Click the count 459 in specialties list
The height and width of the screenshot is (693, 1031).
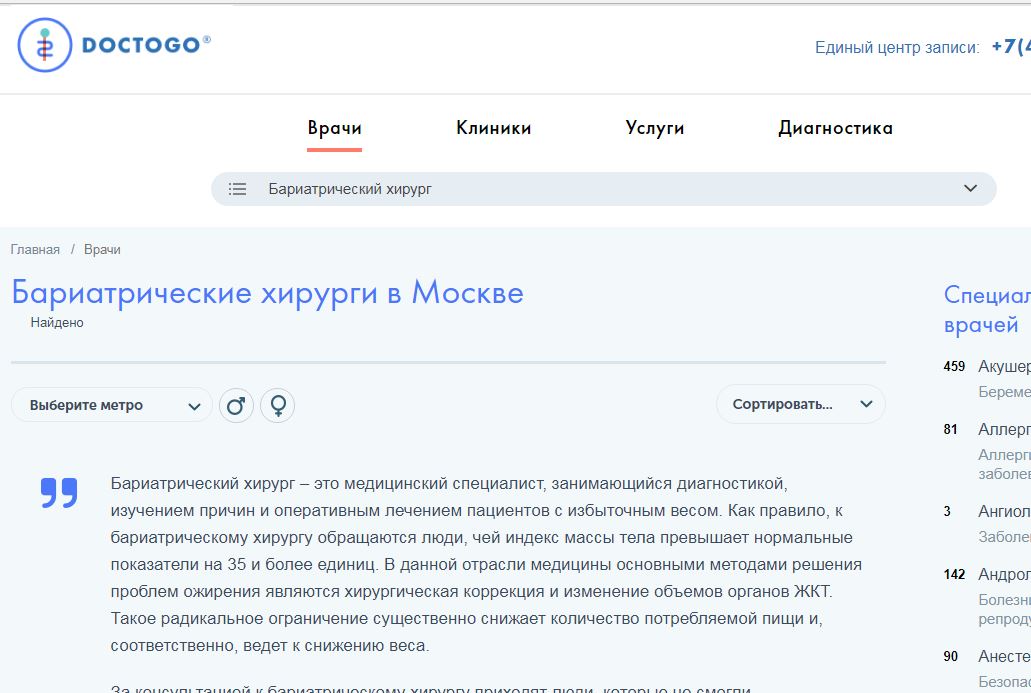click(x=954, y=366)
